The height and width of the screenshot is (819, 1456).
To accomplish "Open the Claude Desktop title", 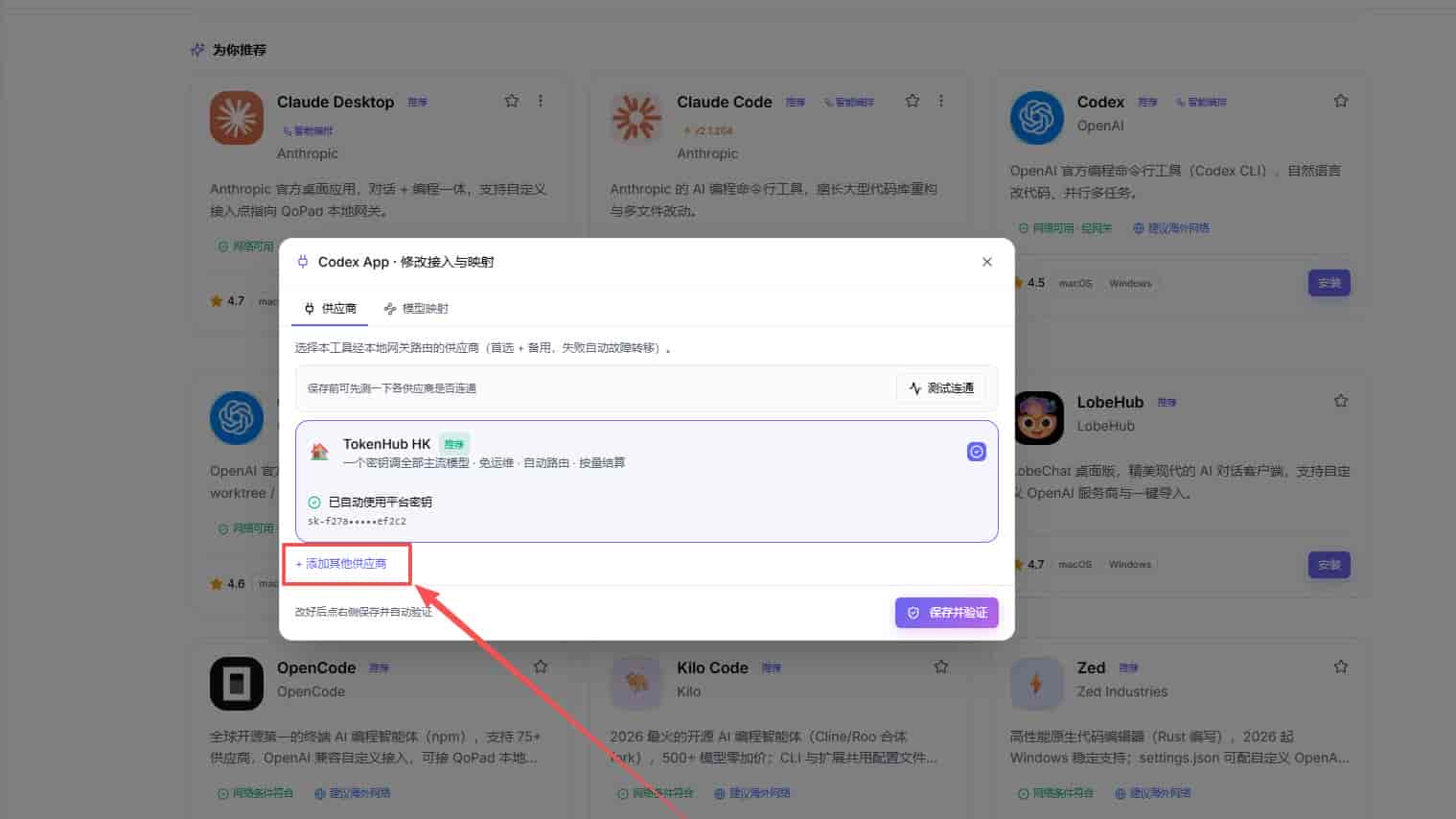I will pos(335,102).
